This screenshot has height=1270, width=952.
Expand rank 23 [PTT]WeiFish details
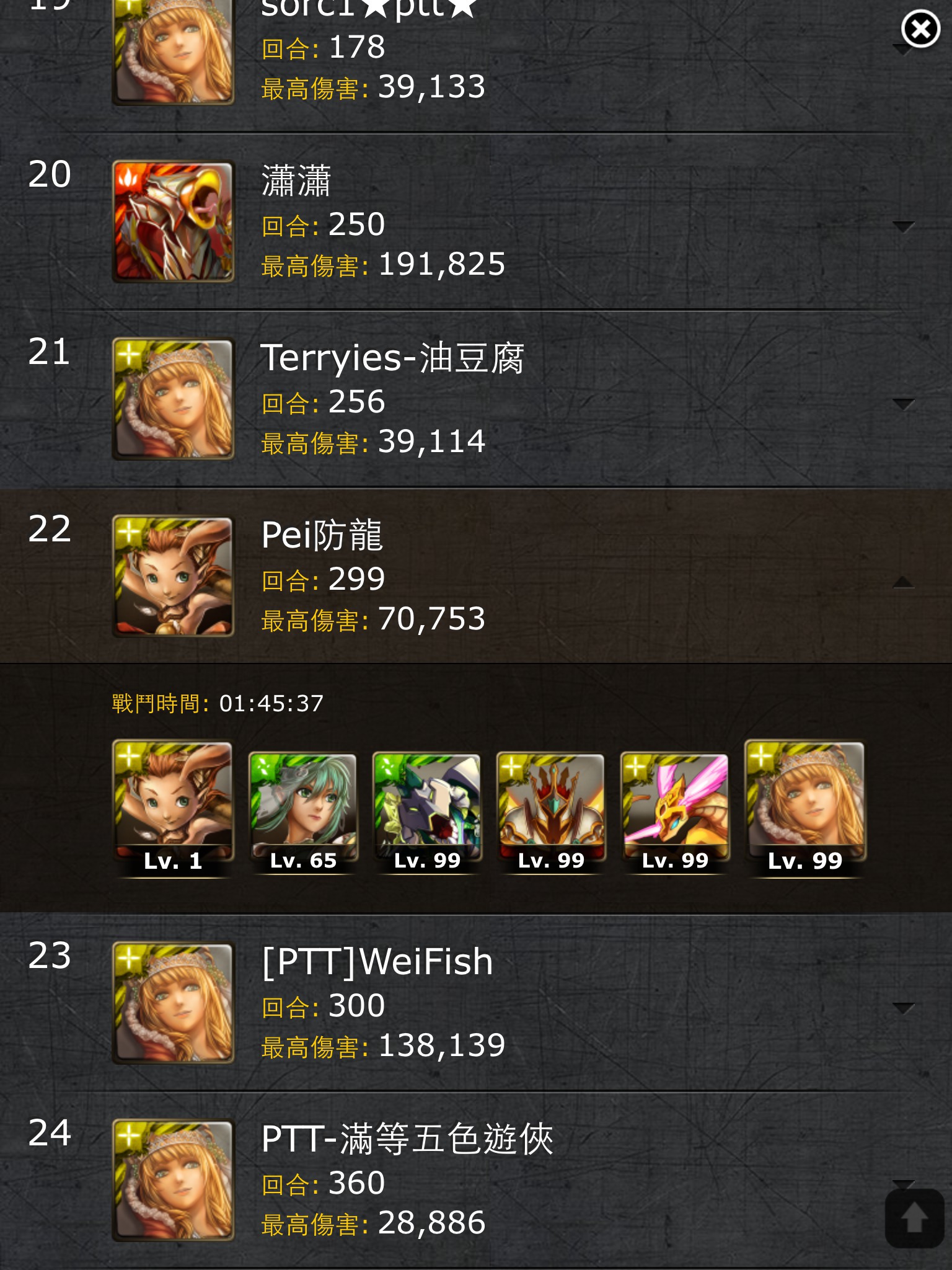pos(903,1008)
